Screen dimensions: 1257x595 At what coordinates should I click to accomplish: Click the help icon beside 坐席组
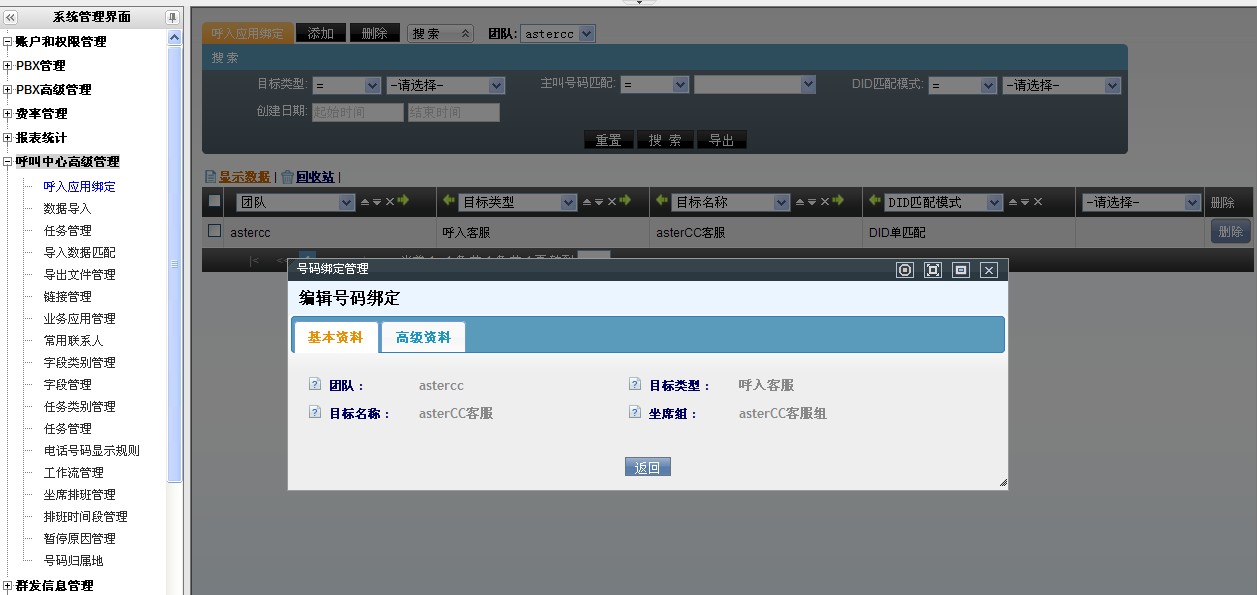tap(635, 413)
